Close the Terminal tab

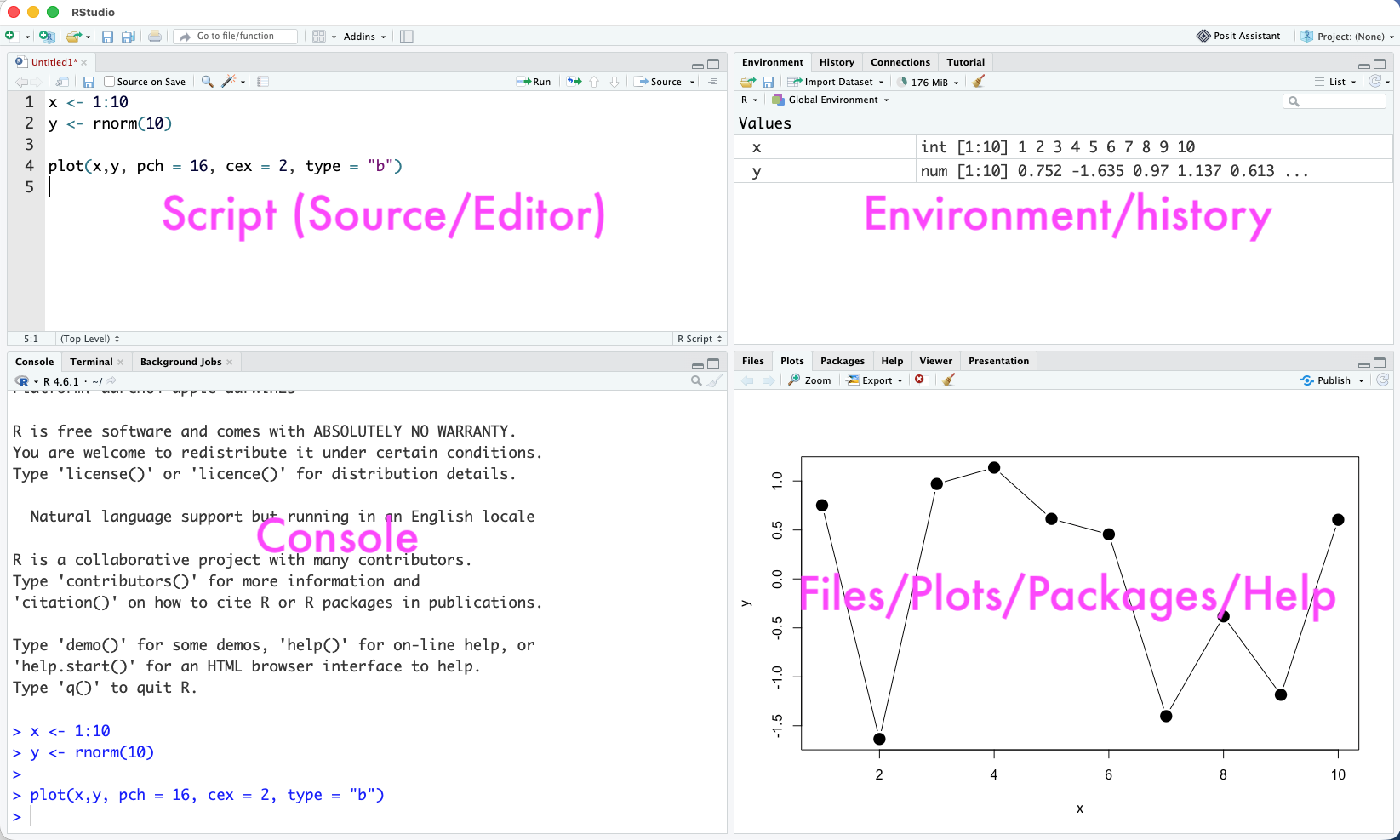click(x=121, y=362)
